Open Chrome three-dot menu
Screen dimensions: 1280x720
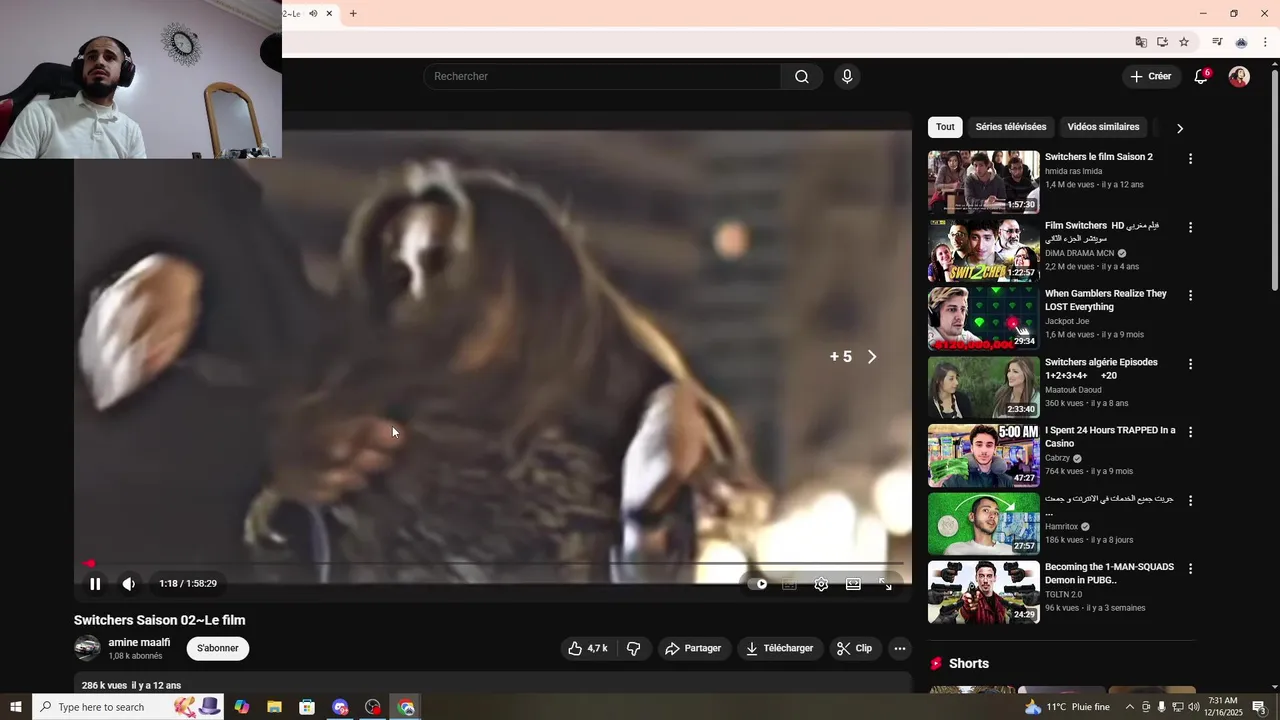point(1265,42)
